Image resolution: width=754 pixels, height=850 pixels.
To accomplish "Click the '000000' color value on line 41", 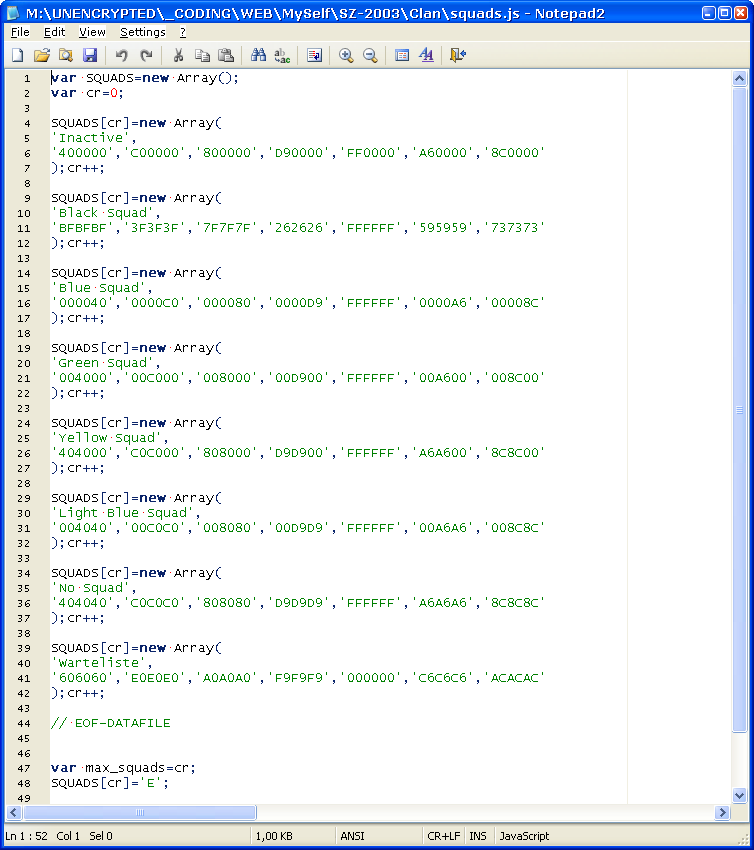I will click(x=371, y=678).
